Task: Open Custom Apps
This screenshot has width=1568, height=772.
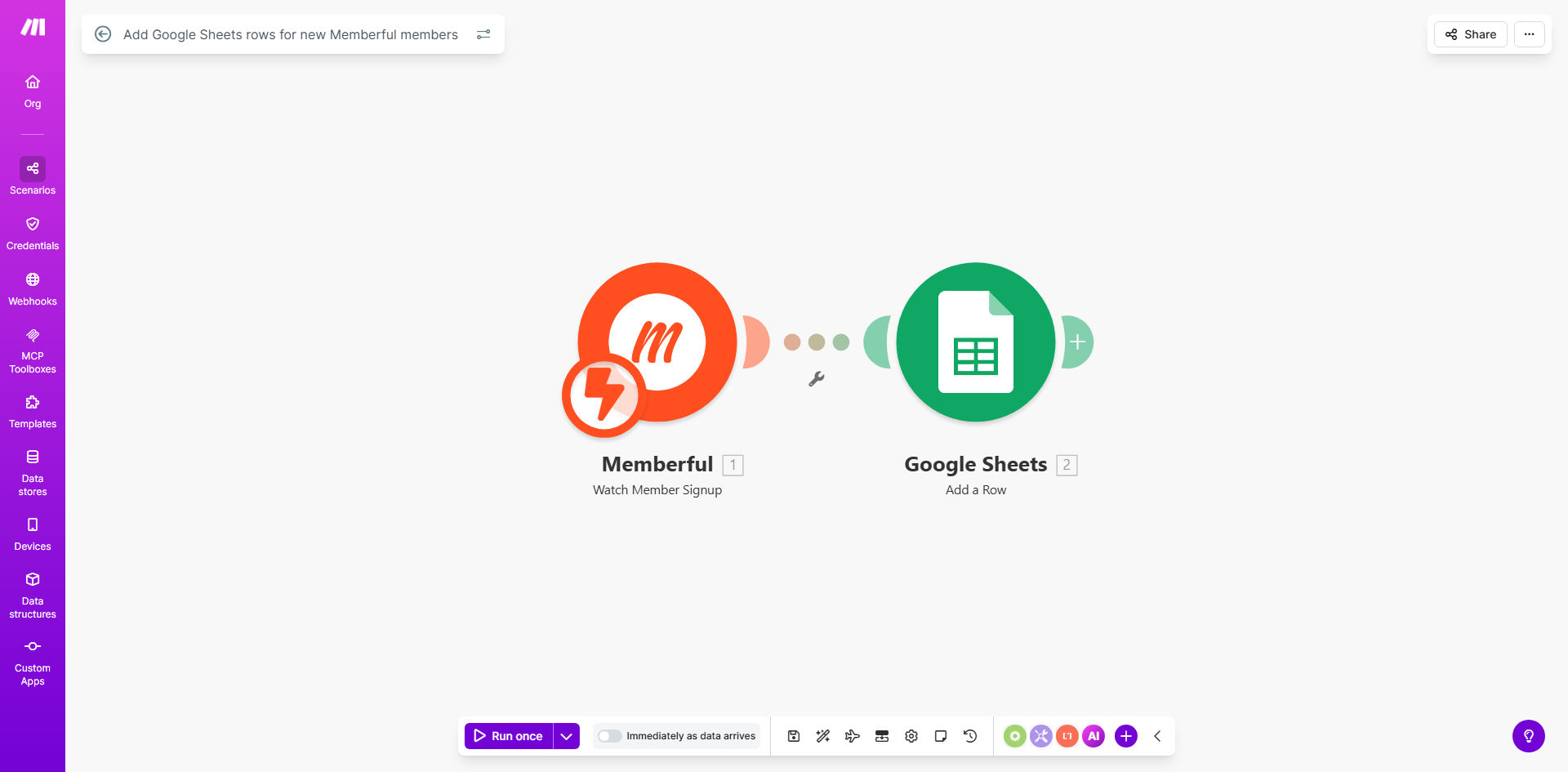Action: 33,663
